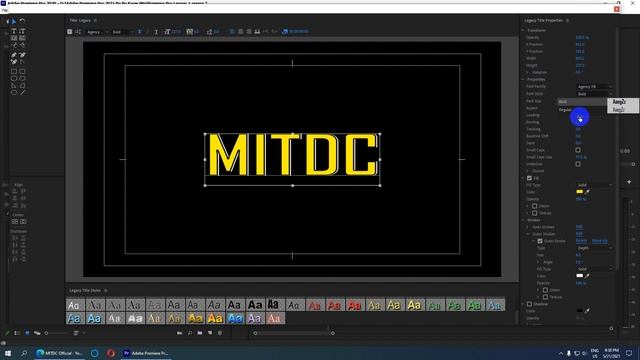Viewport: 640px width, 360px height.
Task: Select the arrow Selection tool
Action: point(14,21)
